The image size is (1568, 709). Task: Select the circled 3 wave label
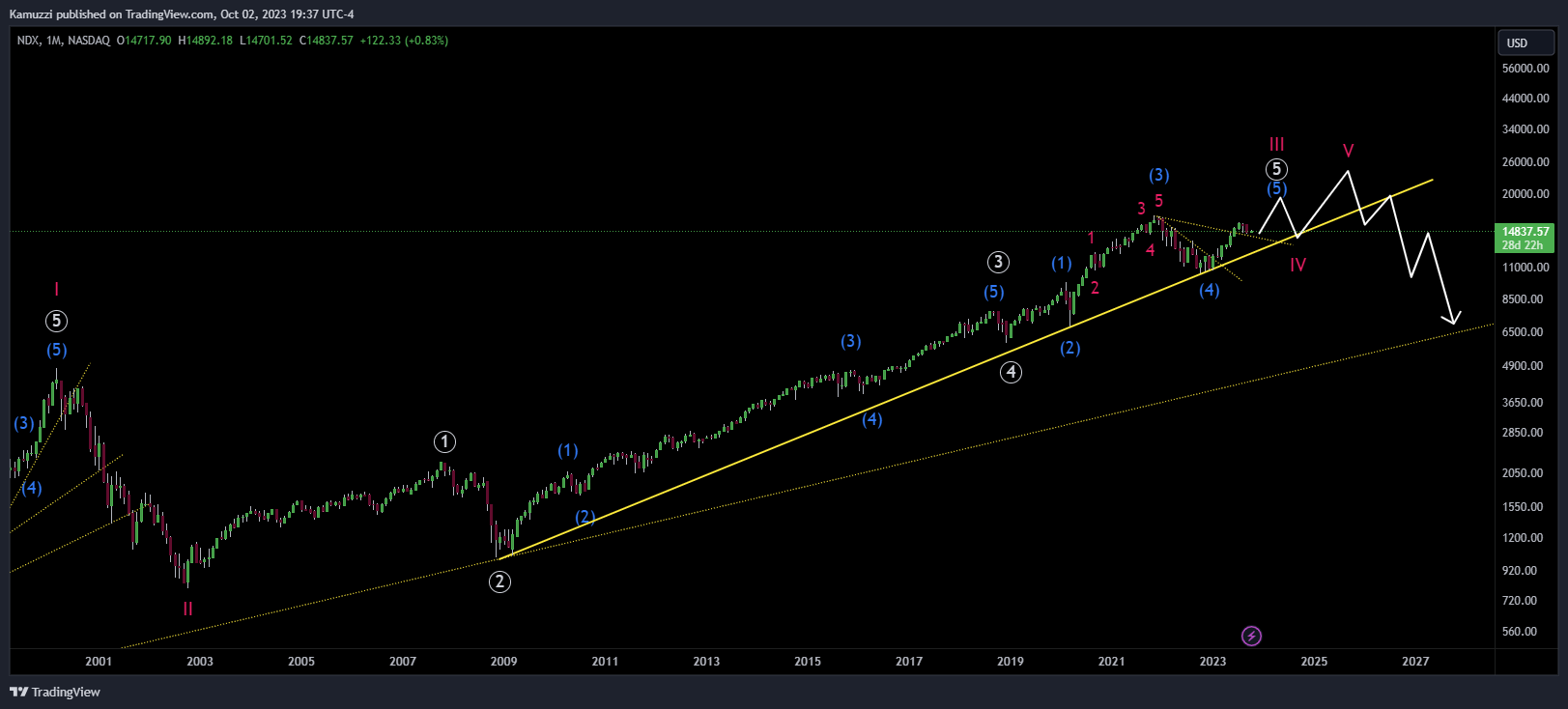pyautogui.click(x=998, y=262)
